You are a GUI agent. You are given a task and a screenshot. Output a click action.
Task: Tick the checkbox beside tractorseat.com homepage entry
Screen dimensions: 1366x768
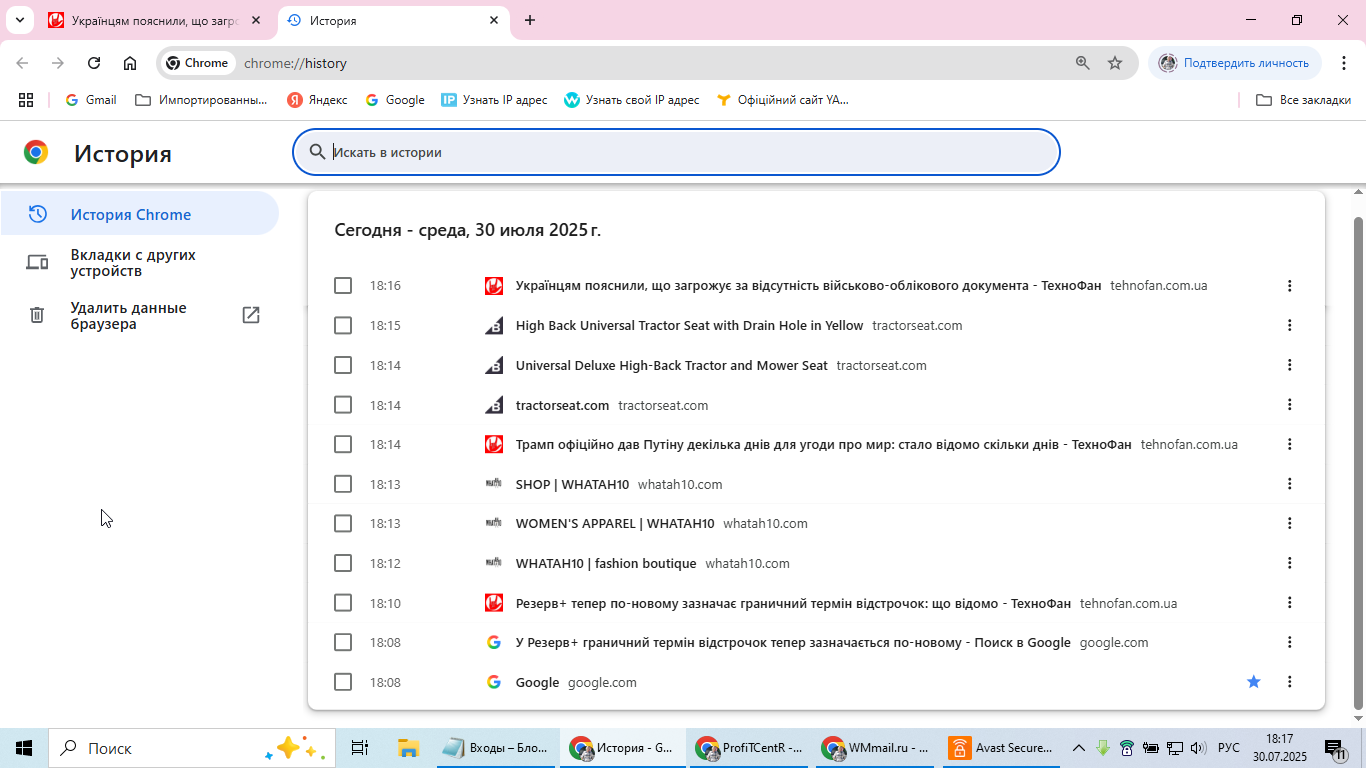point(343,405)
